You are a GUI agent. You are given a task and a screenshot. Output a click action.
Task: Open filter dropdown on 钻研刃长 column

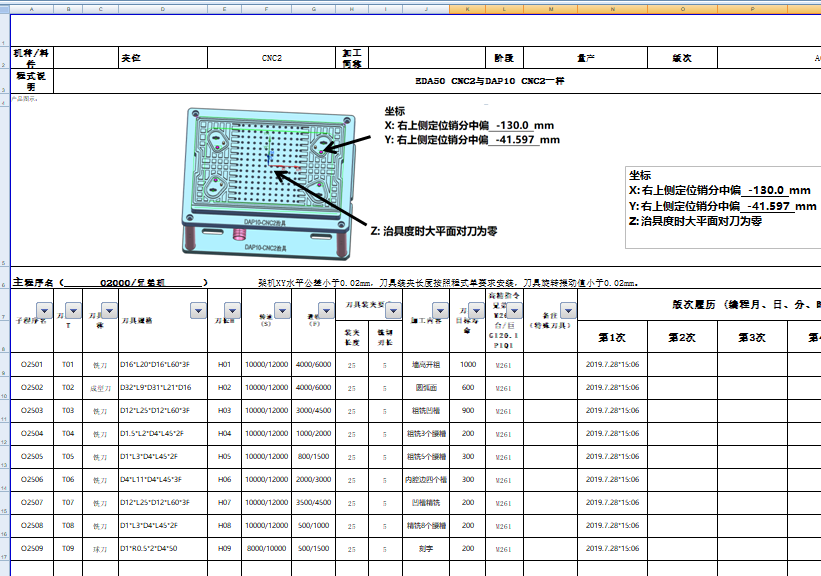[x=393, y=312]
